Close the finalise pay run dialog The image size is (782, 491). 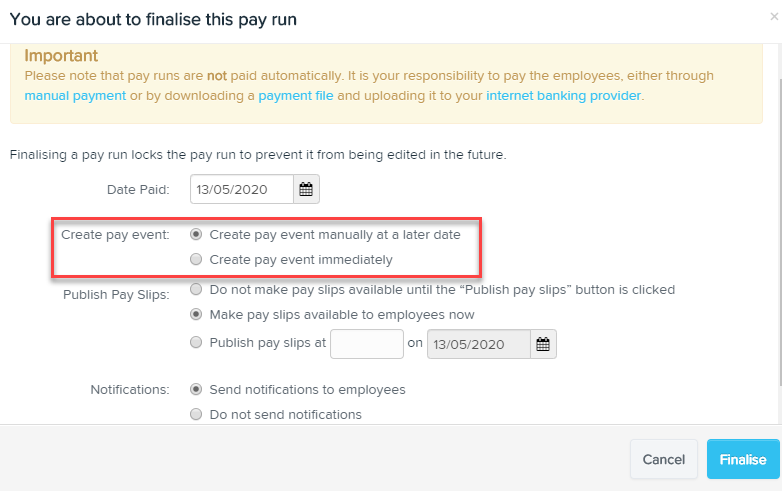773,17
